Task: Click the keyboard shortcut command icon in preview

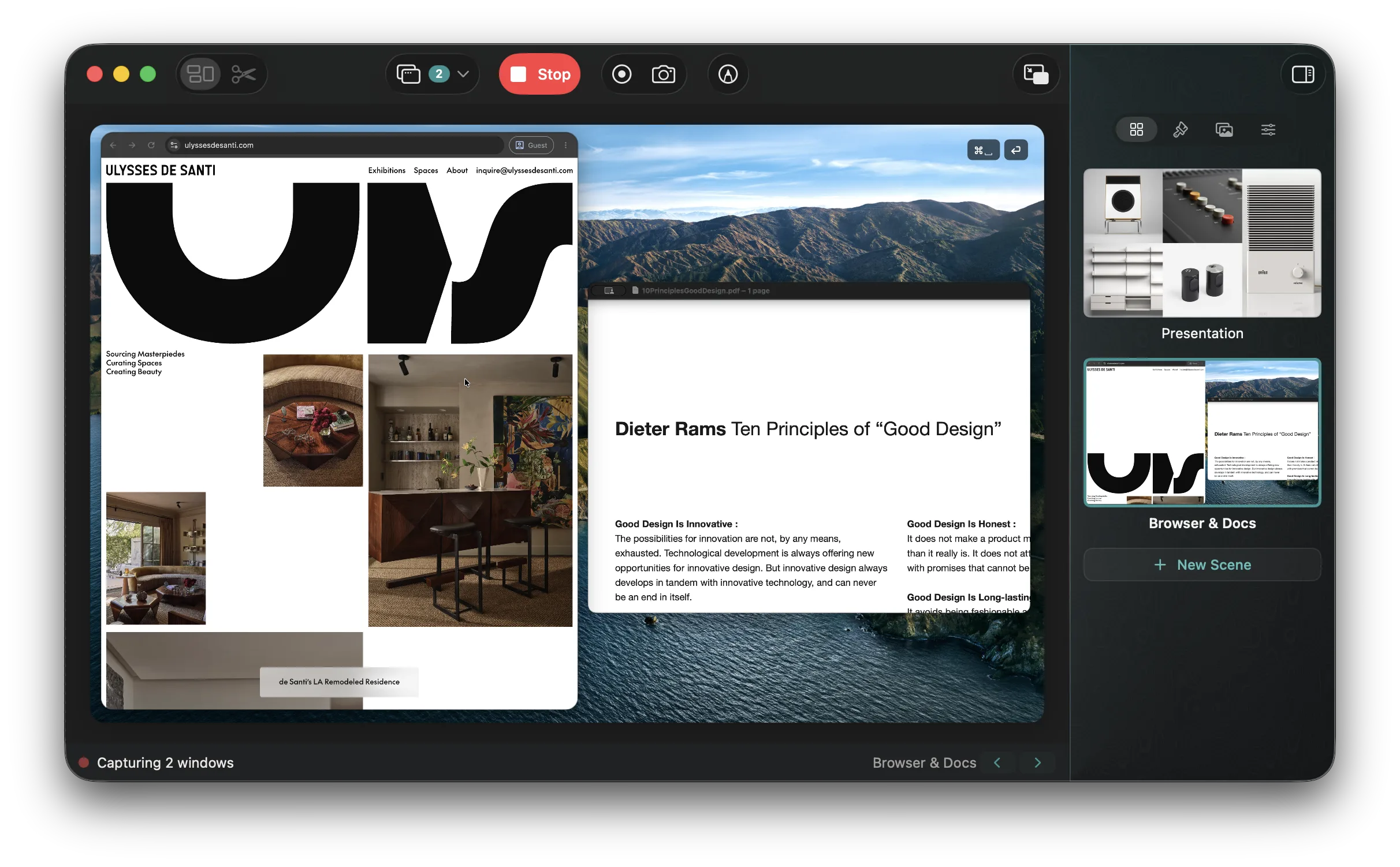Action: coord(983,150)
